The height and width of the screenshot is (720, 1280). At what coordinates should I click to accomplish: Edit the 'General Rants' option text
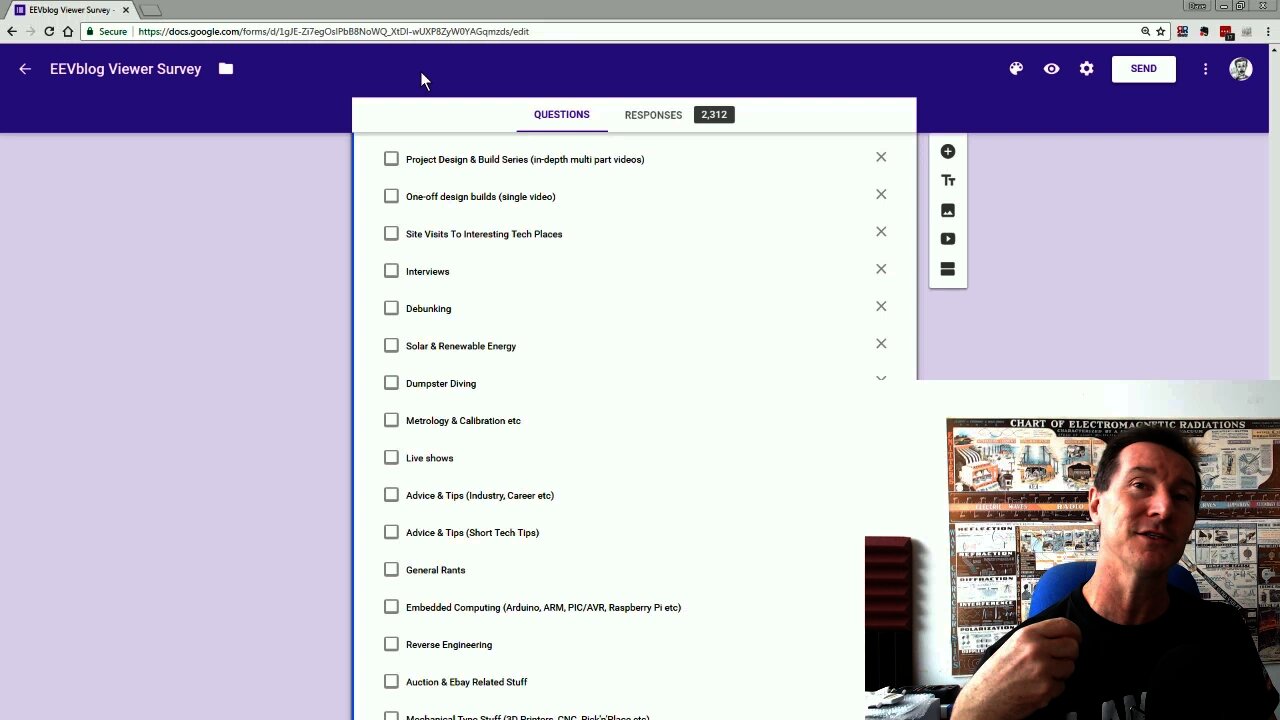435,570
